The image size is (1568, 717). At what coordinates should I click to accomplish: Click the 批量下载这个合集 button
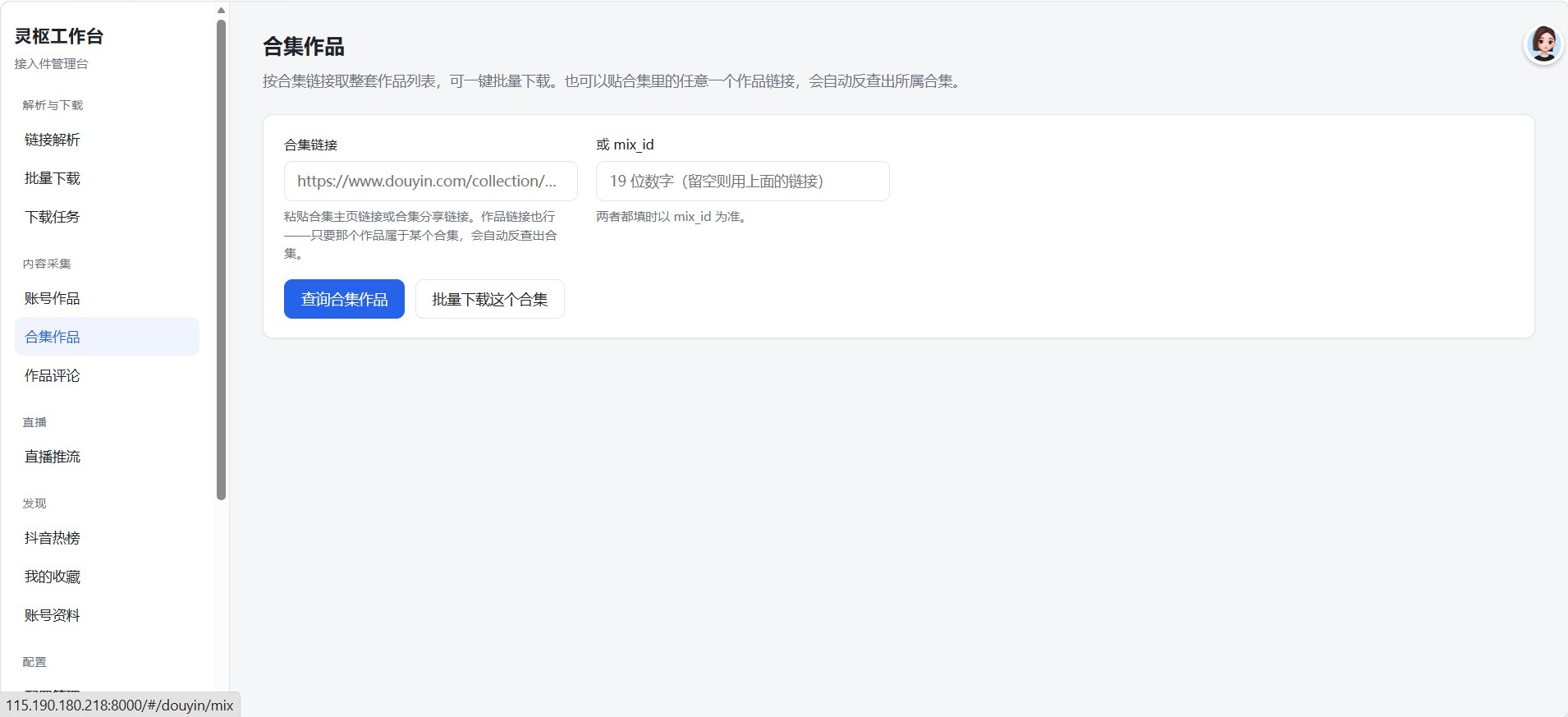[x=490, y=299]
